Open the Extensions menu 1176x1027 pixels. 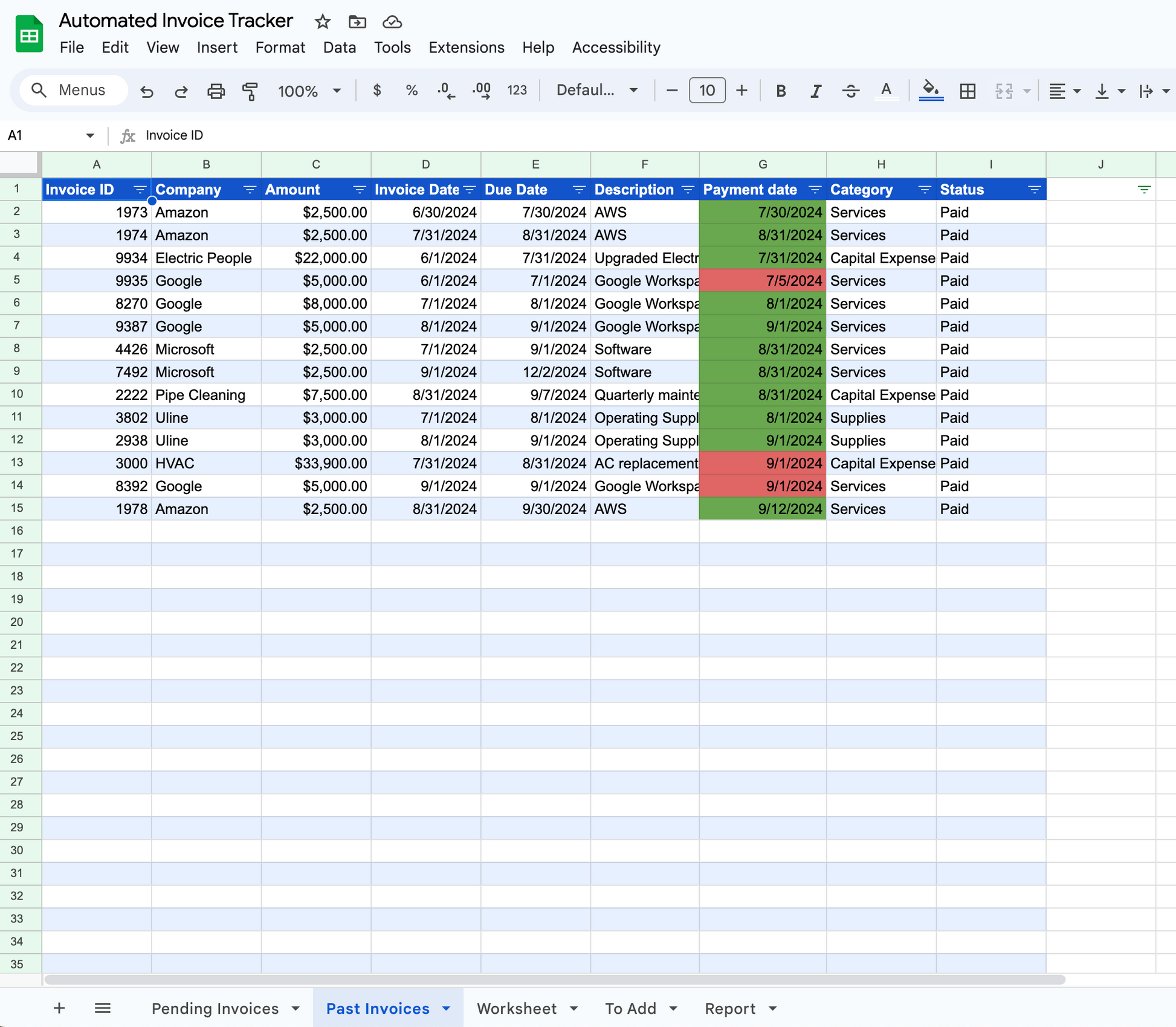(466, 48)
